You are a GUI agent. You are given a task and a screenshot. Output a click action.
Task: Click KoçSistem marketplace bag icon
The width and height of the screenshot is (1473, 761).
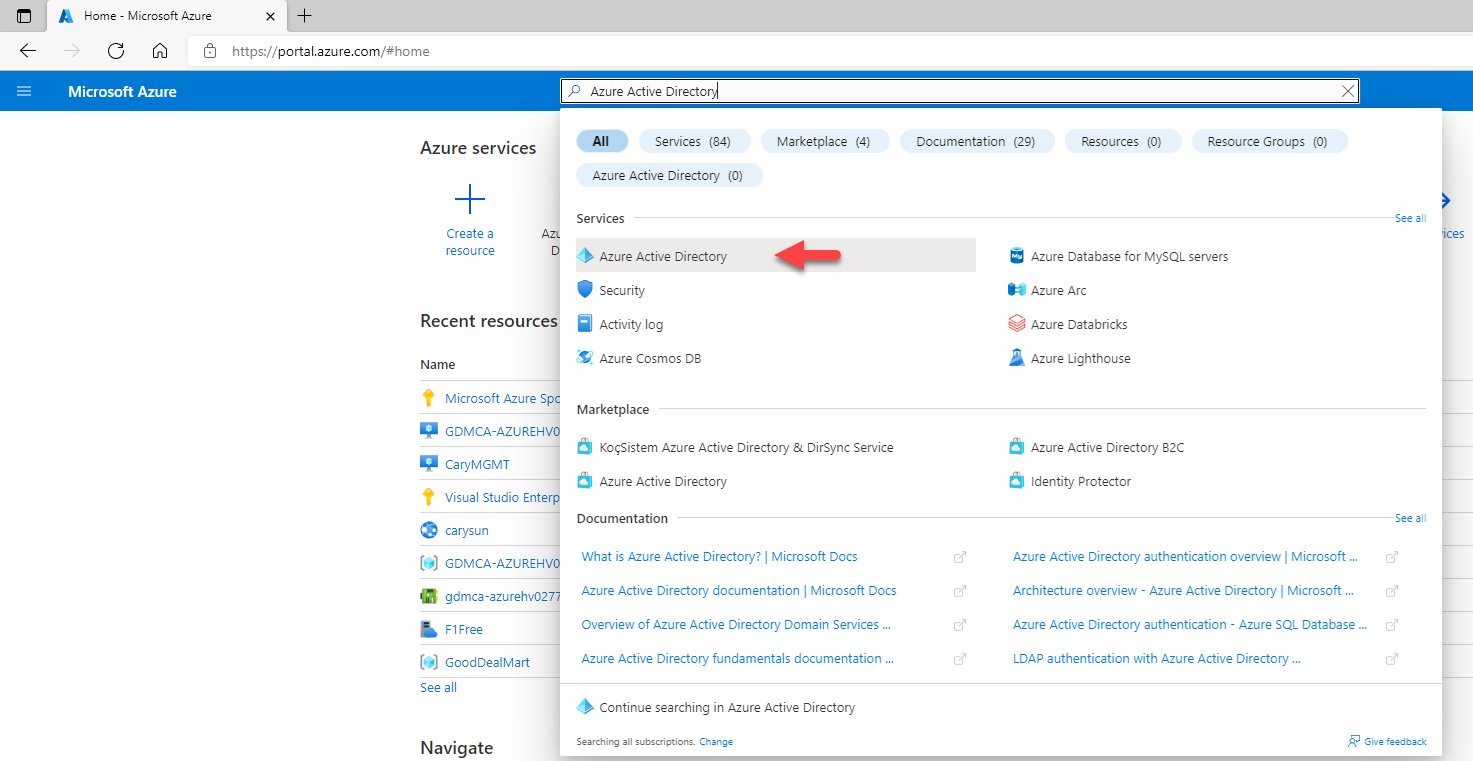pos(585,447)
